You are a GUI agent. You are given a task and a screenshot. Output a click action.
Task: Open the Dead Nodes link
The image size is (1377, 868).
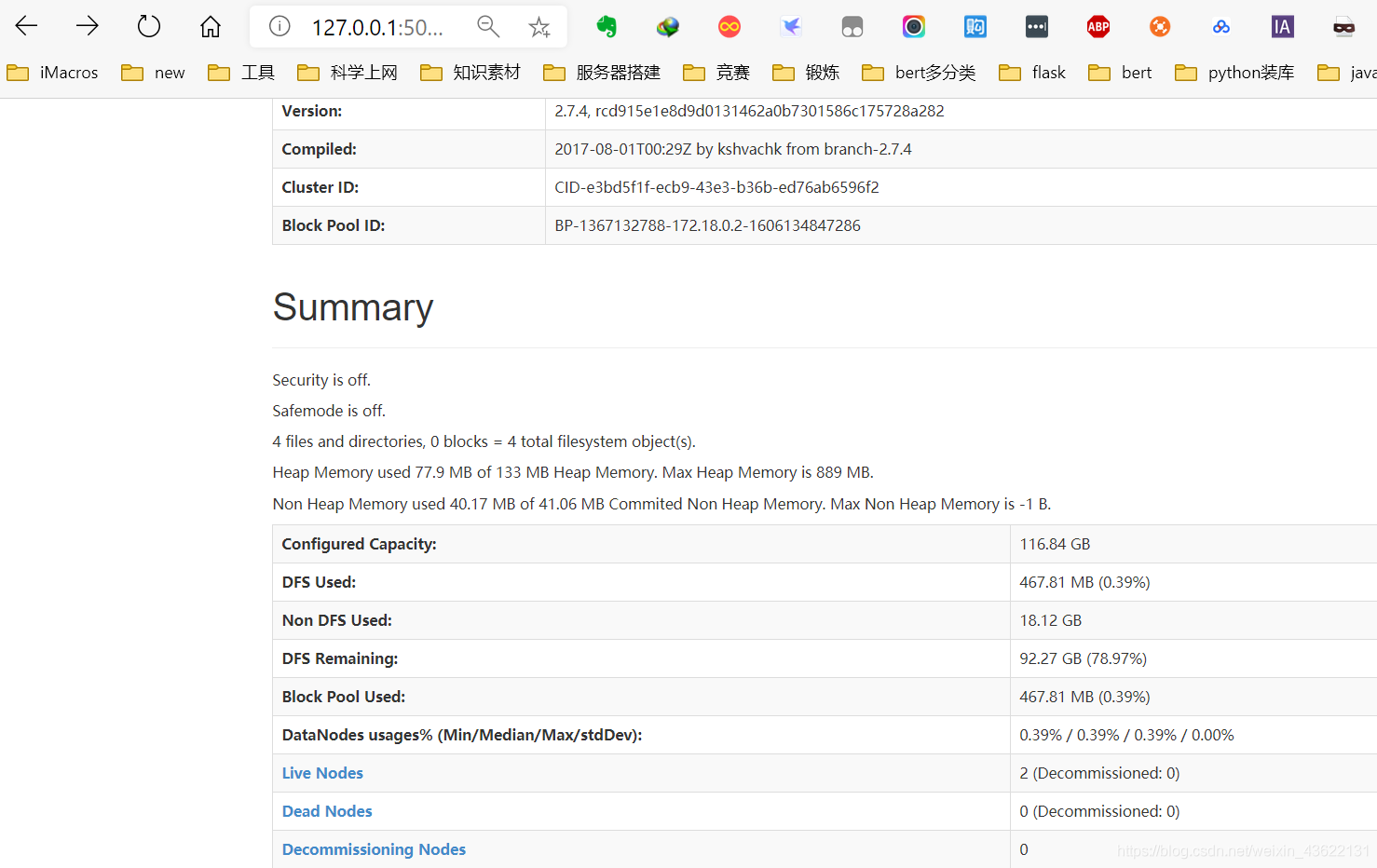pyautogui.click(x=327, y=811)
